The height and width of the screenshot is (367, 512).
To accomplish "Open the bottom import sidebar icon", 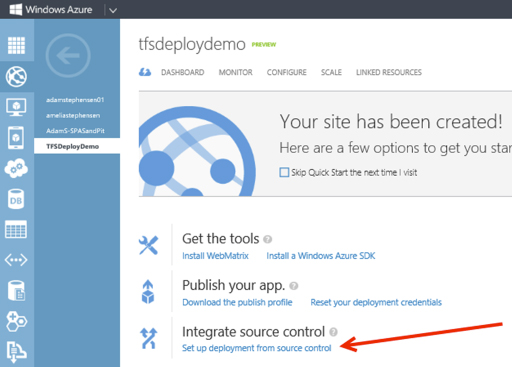I will (16, 351).
